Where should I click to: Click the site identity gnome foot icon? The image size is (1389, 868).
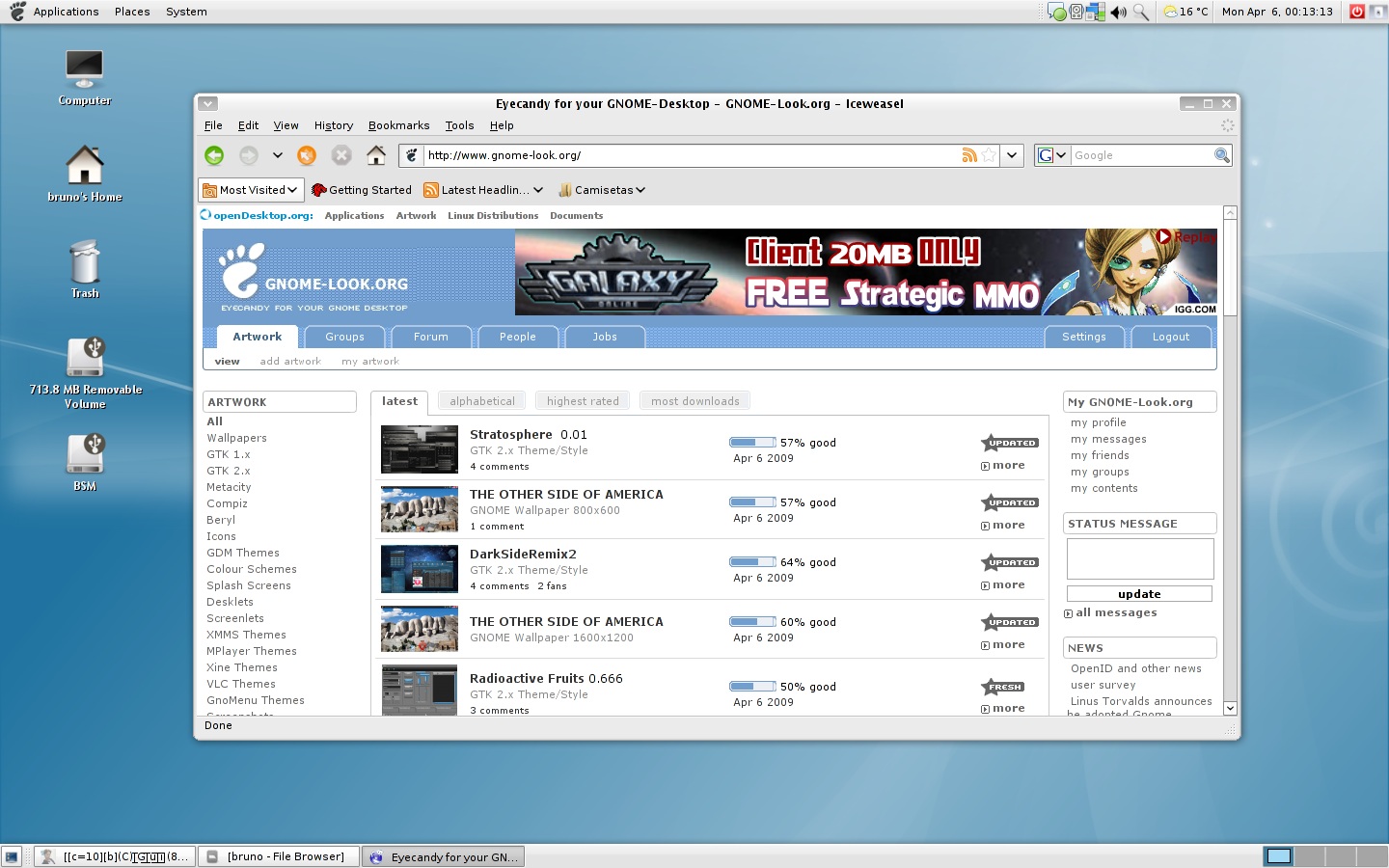point(412,155)
